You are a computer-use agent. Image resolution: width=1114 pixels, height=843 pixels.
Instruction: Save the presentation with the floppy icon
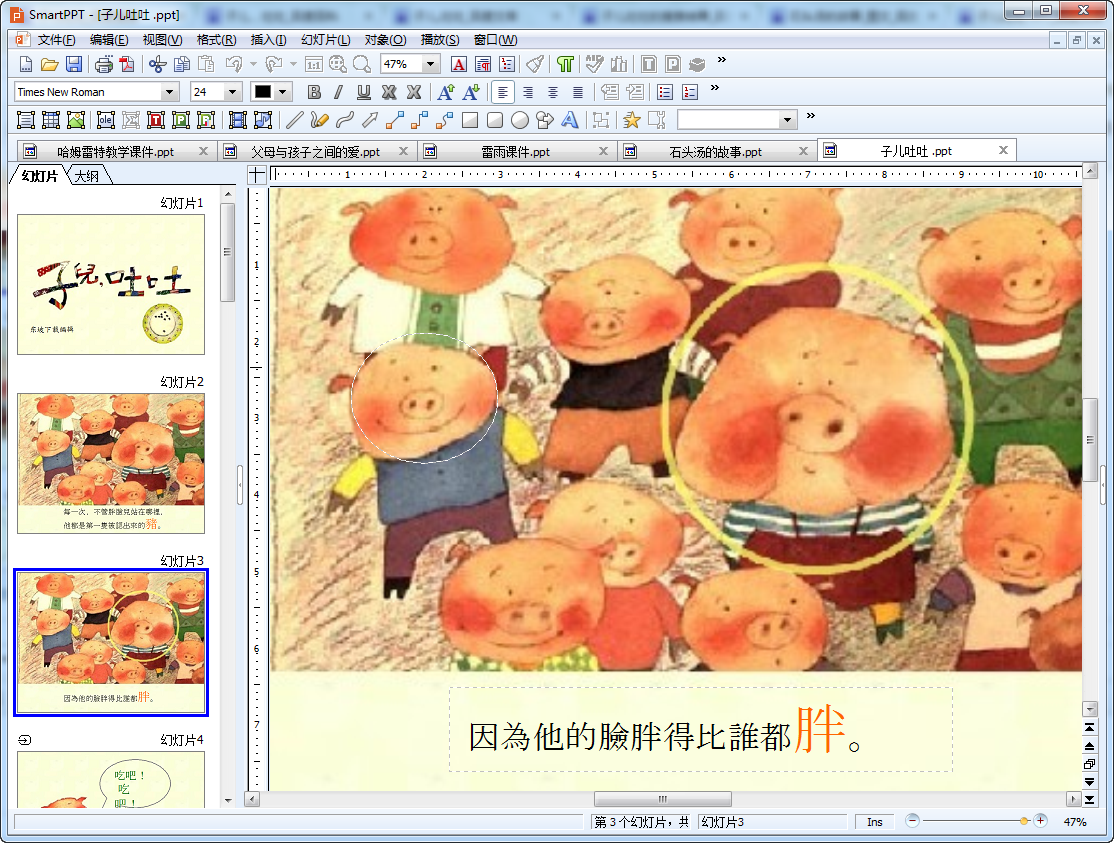tap(74, 65)
